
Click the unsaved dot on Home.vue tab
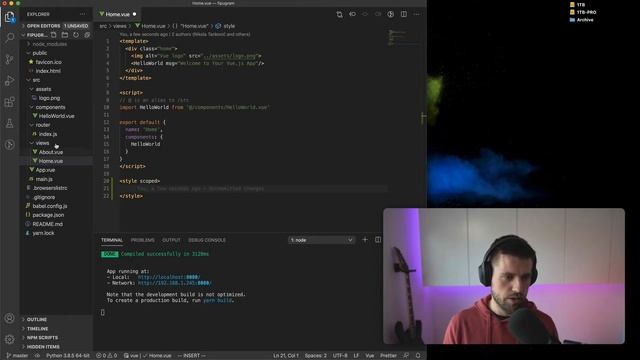pyautogui.click(x=134, y=14)
